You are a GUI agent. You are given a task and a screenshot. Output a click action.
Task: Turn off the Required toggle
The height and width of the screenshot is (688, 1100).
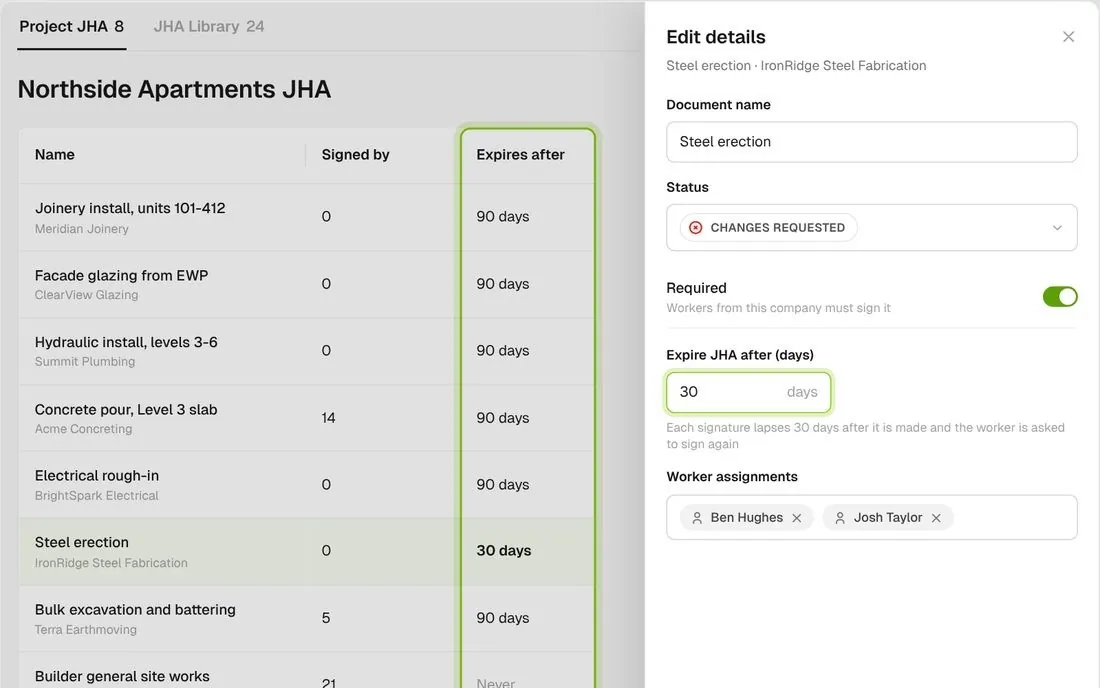pos(1059,297)
